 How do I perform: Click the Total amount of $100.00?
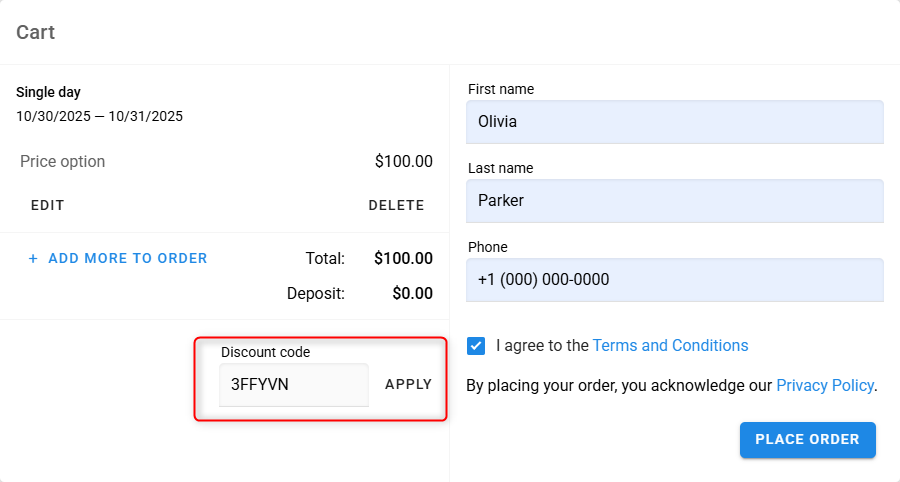click(x=403, y=258)
